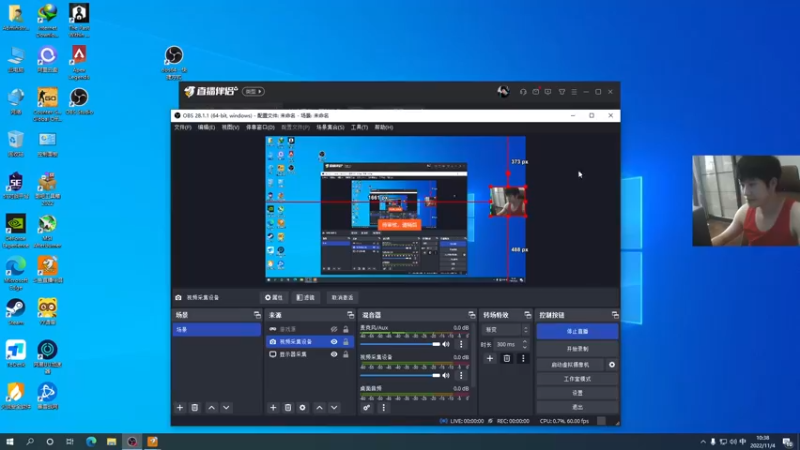The image size is (800, 450).
Task: Start the virtual camera with 启动虚拟摄像机
Action: pos(570,365)
